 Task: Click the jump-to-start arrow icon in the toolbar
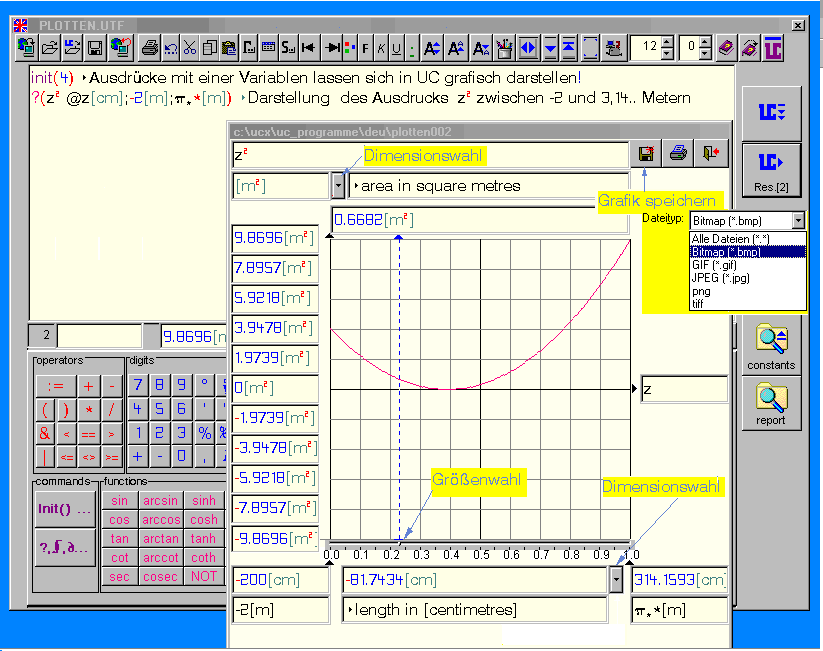pos(308,48)
